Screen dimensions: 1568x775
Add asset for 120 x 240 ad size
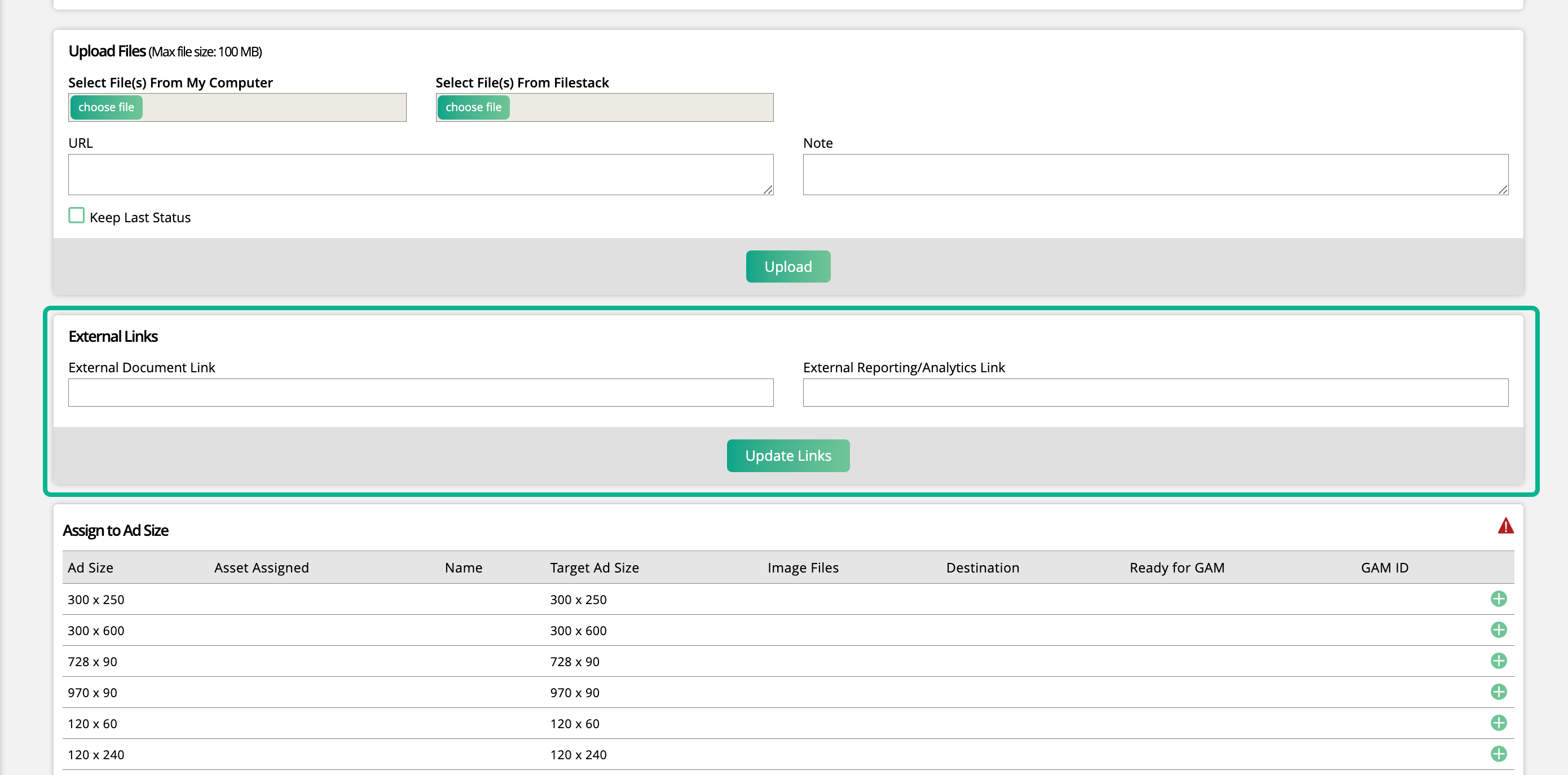[1498, 754]
